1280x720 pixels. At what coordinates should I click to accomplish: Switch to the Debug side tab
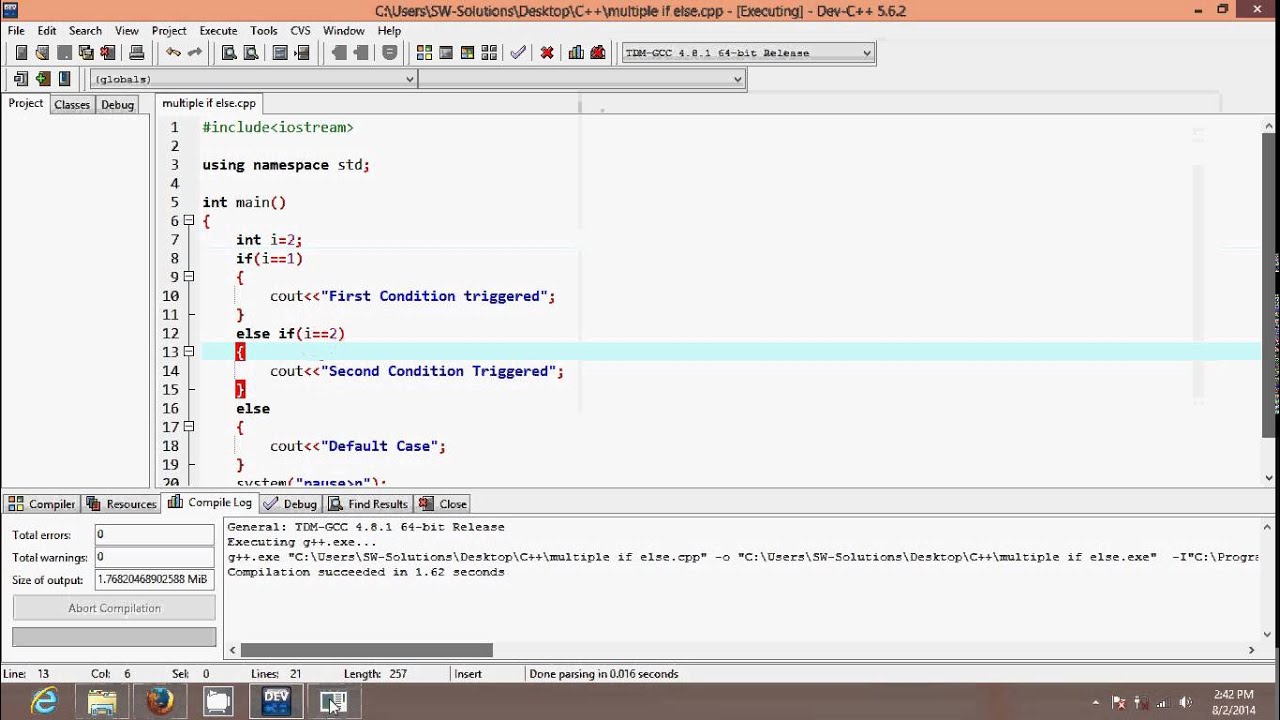click(x=117, y=104)
